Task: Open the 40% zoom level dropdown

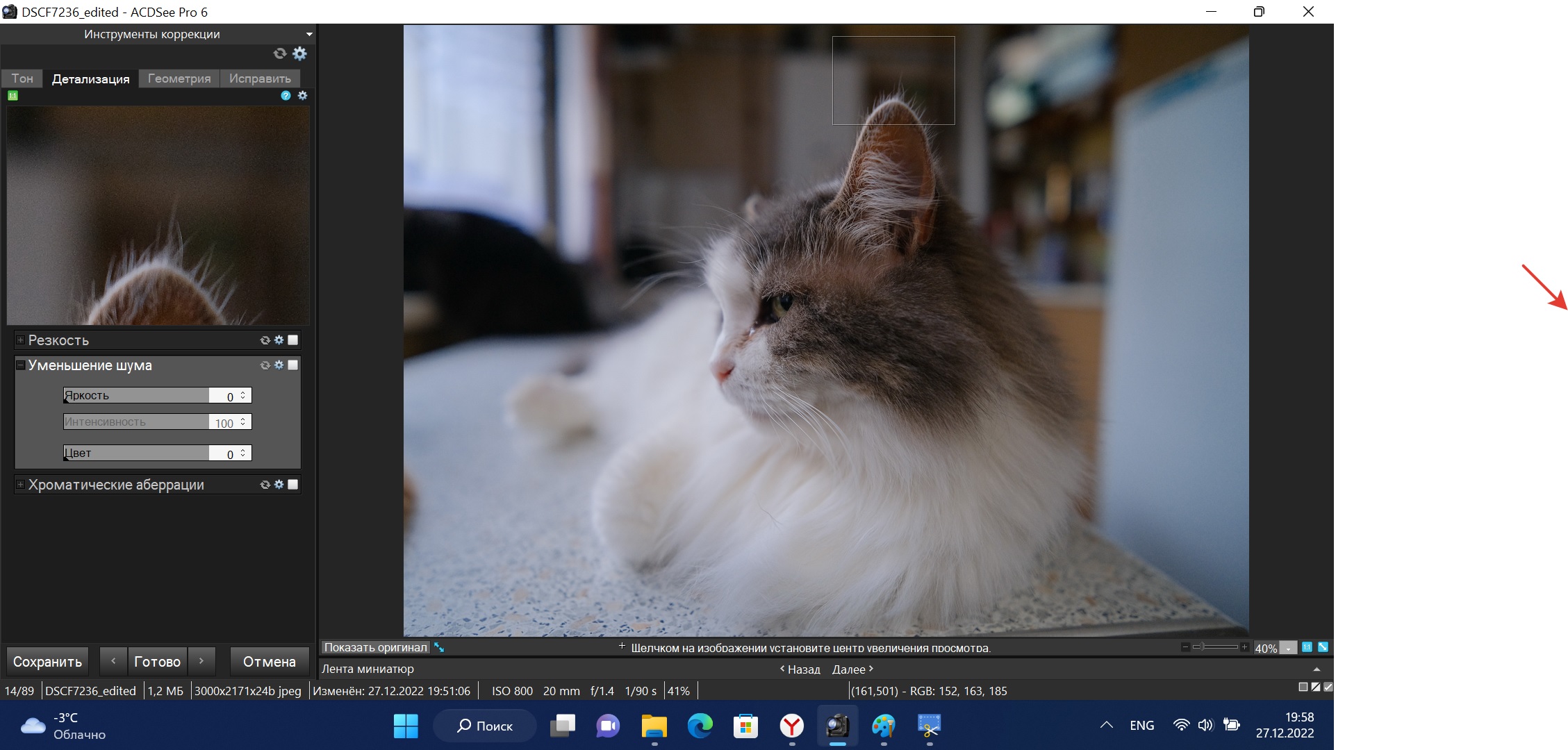Action: click(x=1288, y=648)
